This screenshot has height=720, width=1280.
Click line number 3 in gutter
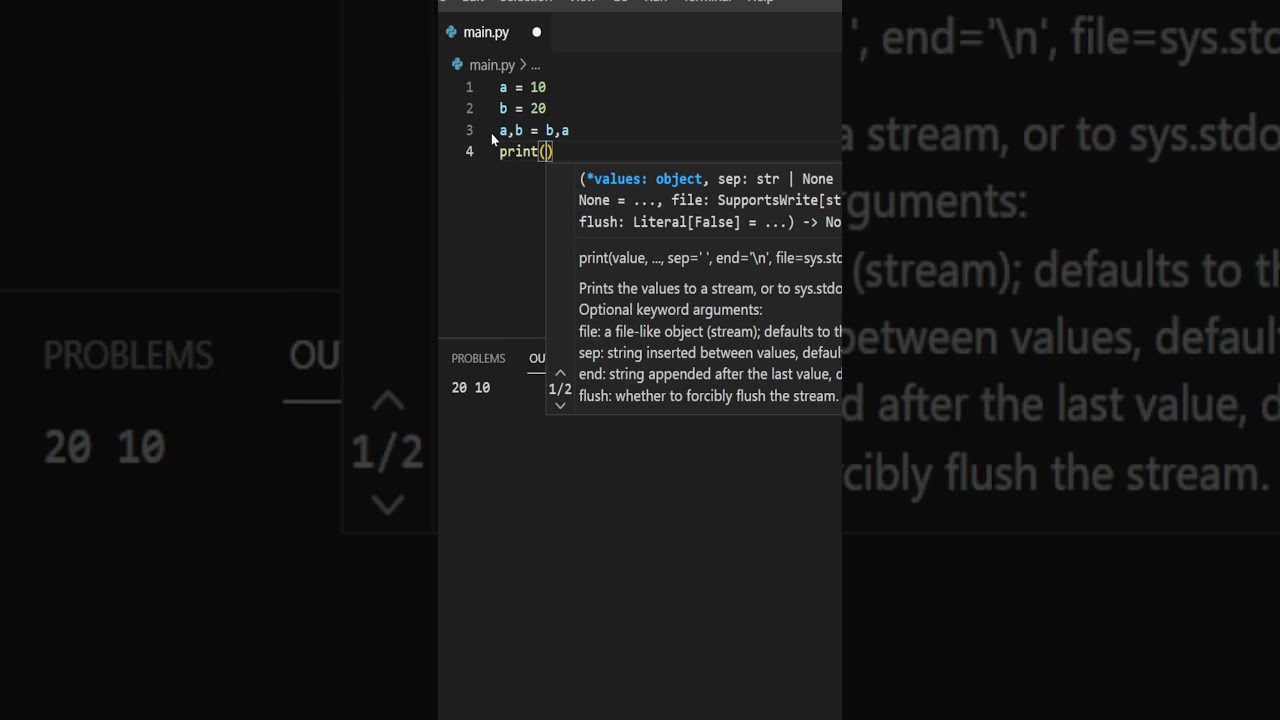coord(469,130)
